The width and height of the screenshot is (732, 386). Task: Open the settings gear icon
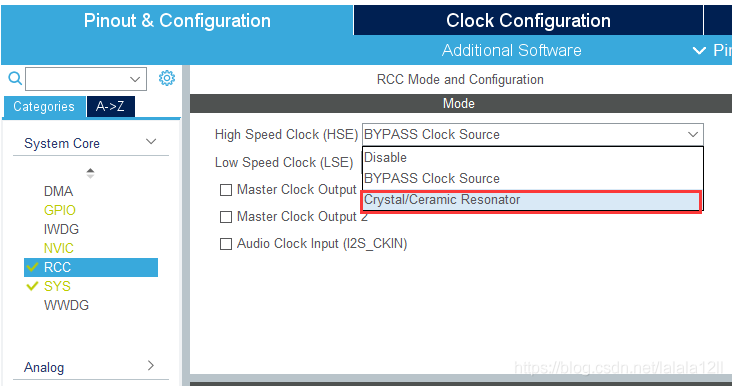(x=167, y=78)
